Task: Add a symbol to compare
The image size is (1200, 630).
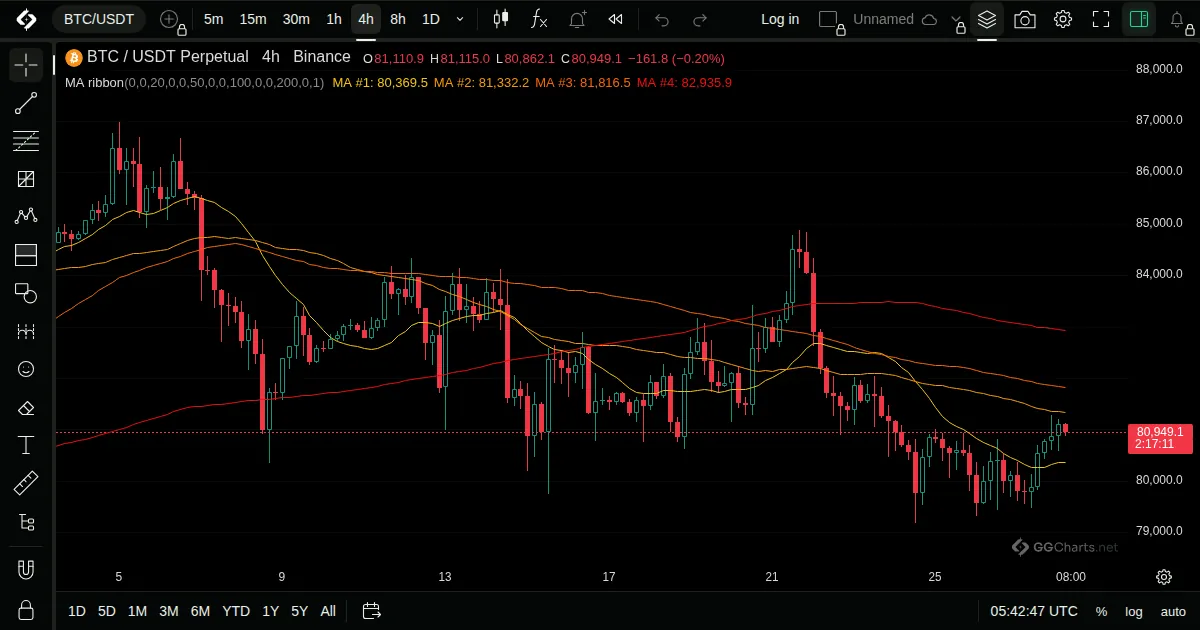Action: [x=171, y=19]
